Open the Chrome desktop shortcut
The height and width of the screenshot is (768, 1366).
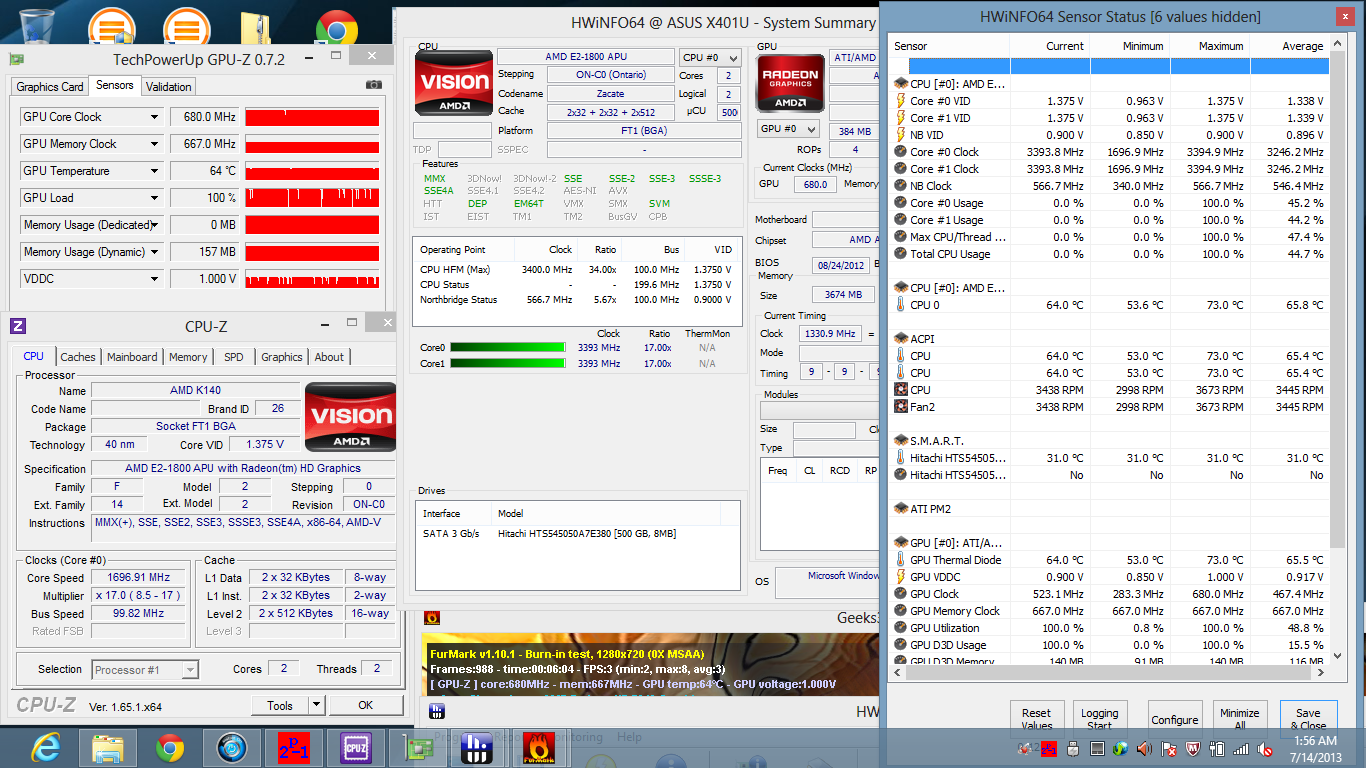(x=337, y=28)
